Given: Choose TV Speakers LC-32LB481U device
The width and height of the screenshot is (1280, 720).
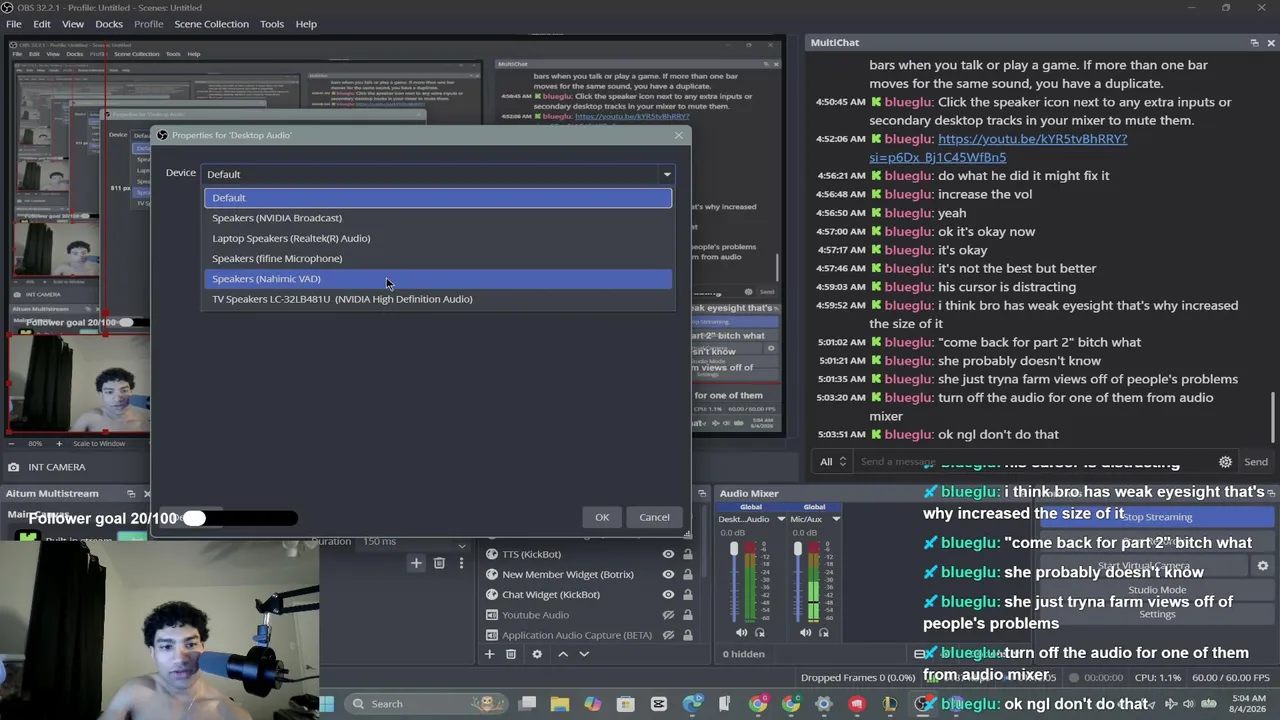Looking at the screenshot, I should click(x=438, y=299).
